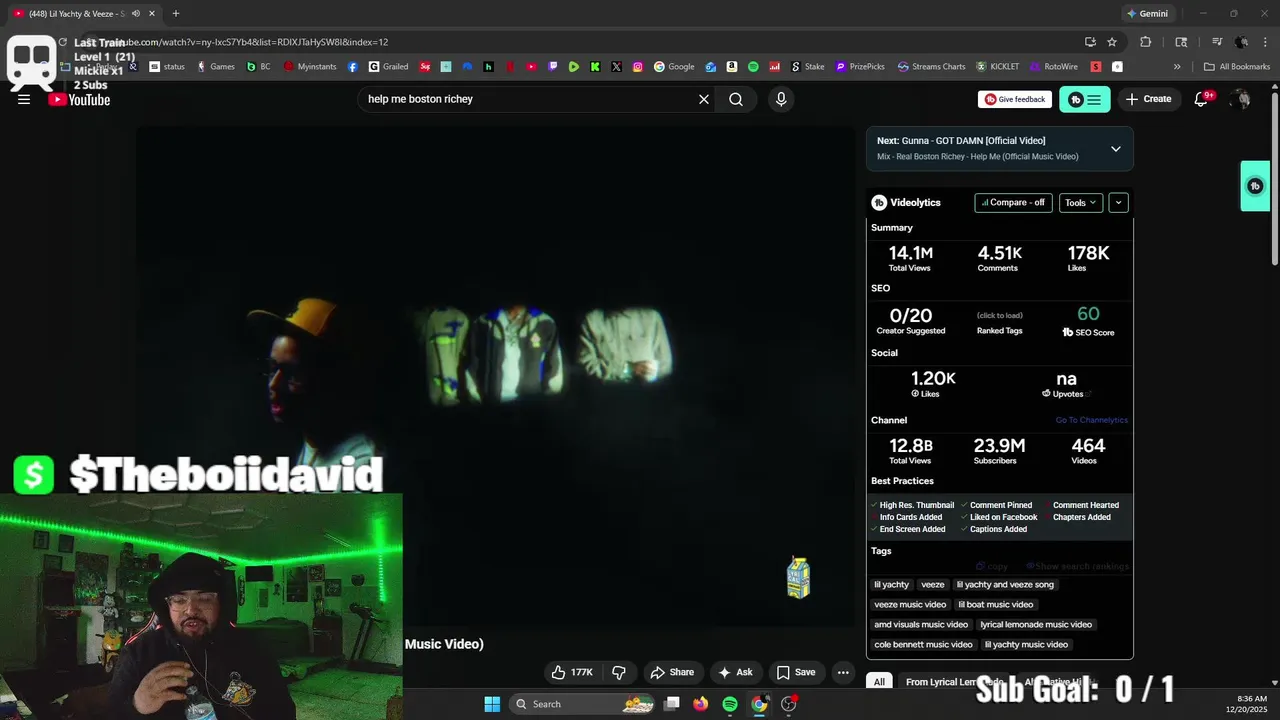Viewport: 1280px width, 720px height.
Task: Open browser extensions puzzle icon
Action: [x=1146, y=42]
